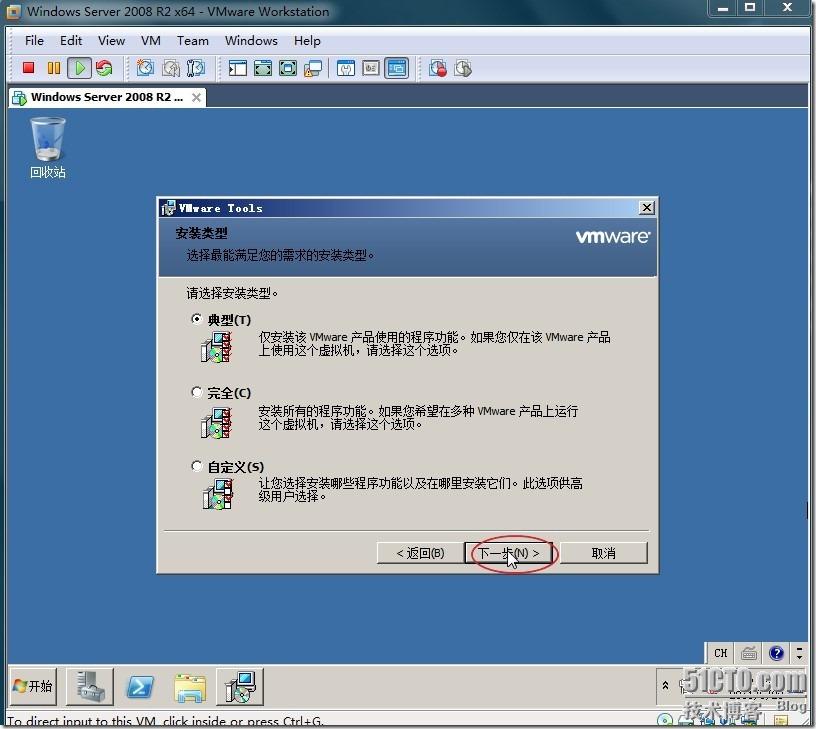Viewport: 816px width, 729px height.
Task: Open the Recycle Bin desktop icon
Action: tap(48, 148)
